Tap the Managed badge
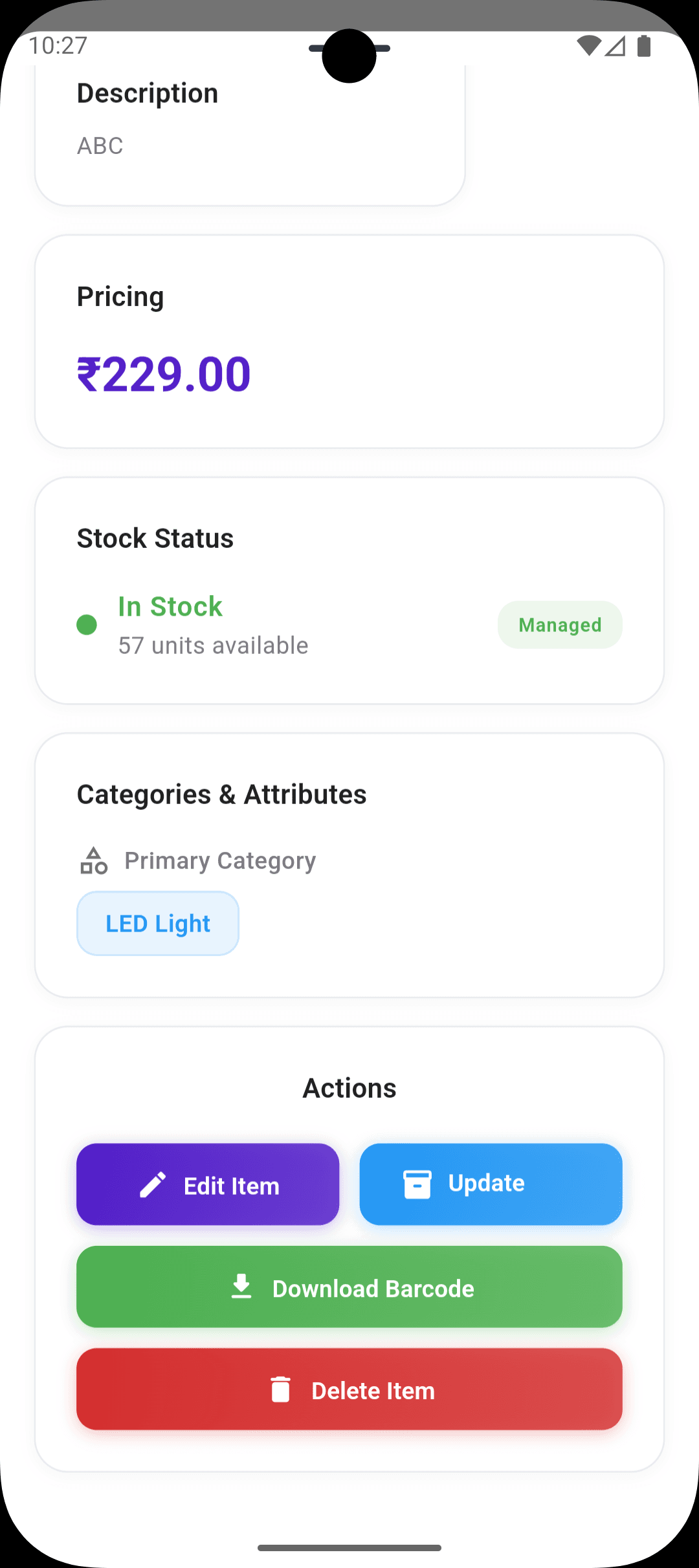The width and height of the screenshot is (699, 1568). click(x=560, y=625)
